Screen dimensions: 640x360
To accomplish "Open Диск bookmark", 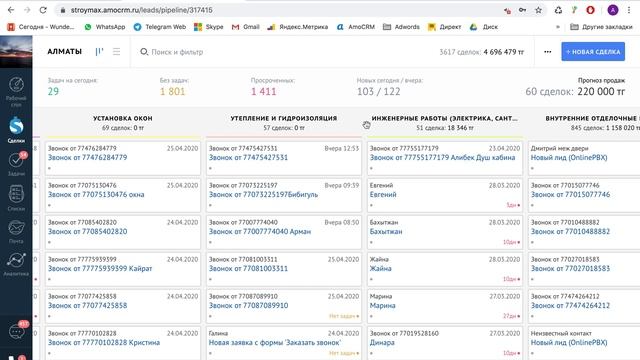I will (x=484, y=27).
